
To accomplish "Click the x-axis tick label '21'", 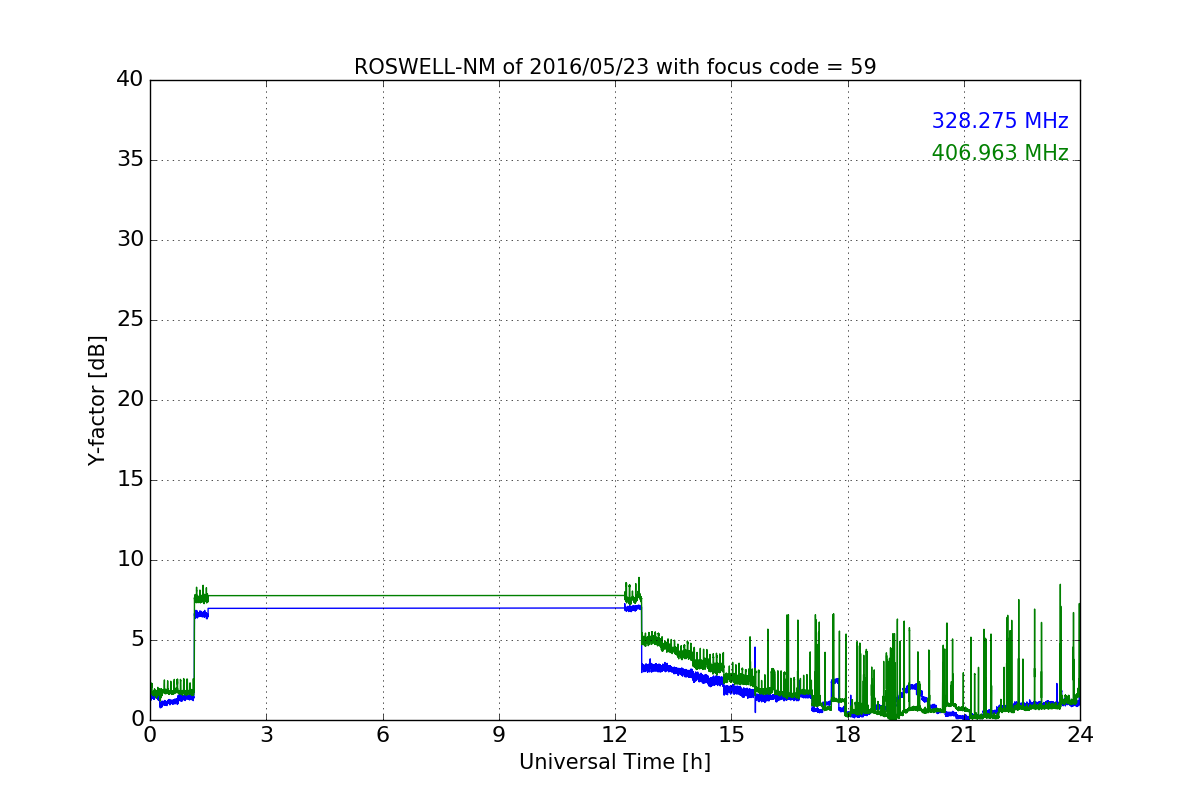I will [964, 734].
